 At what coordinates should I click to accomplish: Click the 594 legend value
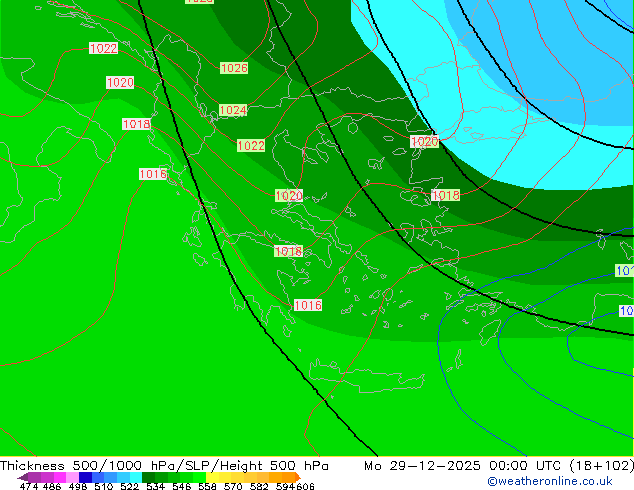285,486
